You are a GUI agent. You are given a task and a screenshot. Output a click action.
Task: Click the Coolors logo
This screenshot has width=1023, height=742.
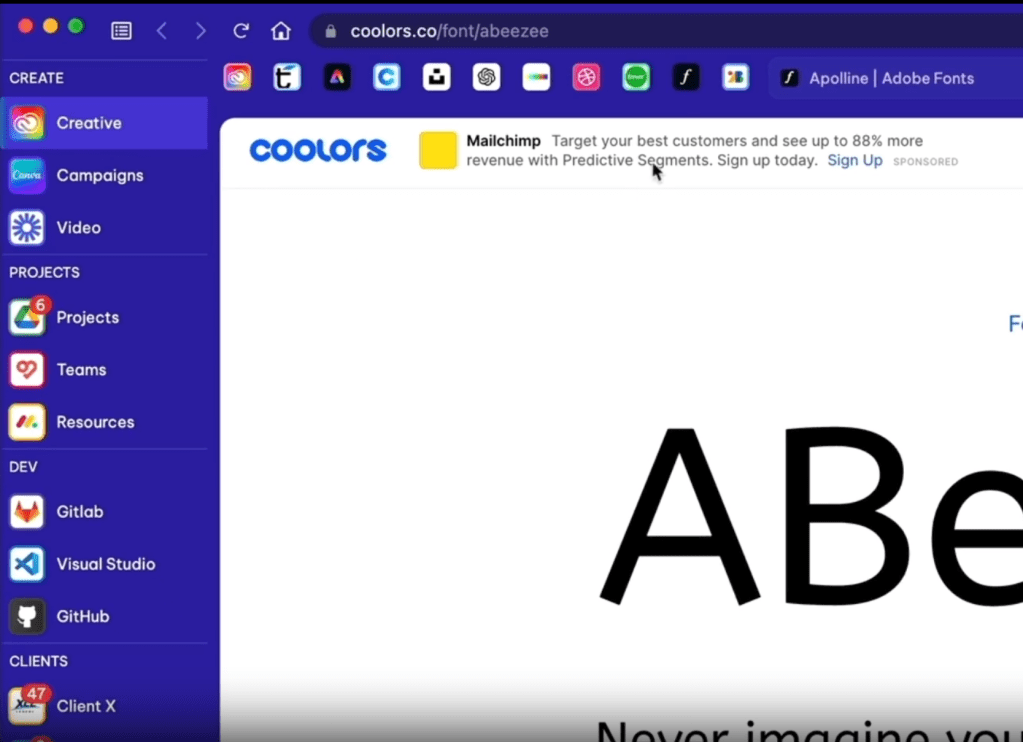(x=317, y=150)
